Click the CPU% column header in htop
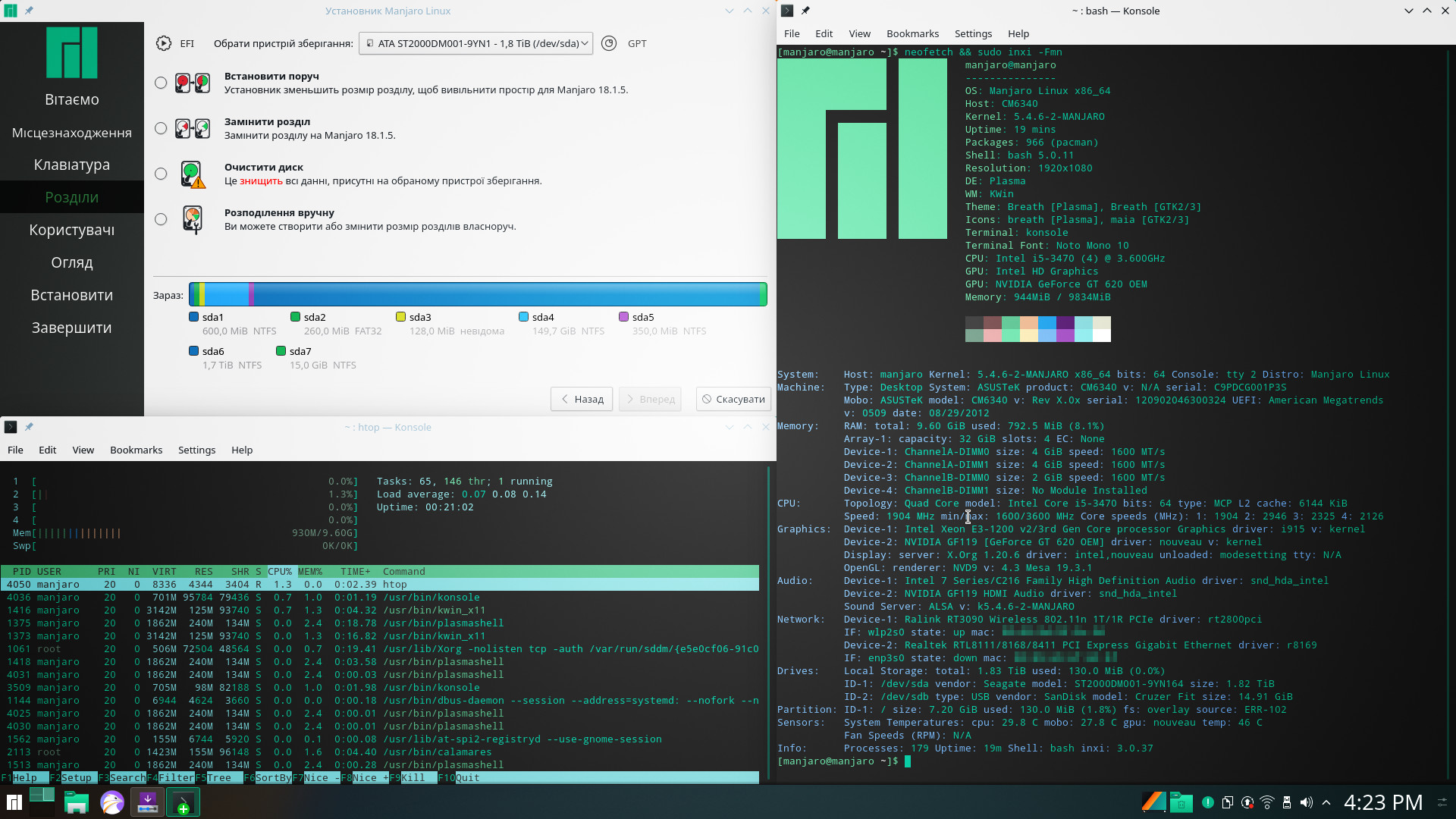Image resolution: width=1456 pixels, height=819 pixels. coord(279,572)
